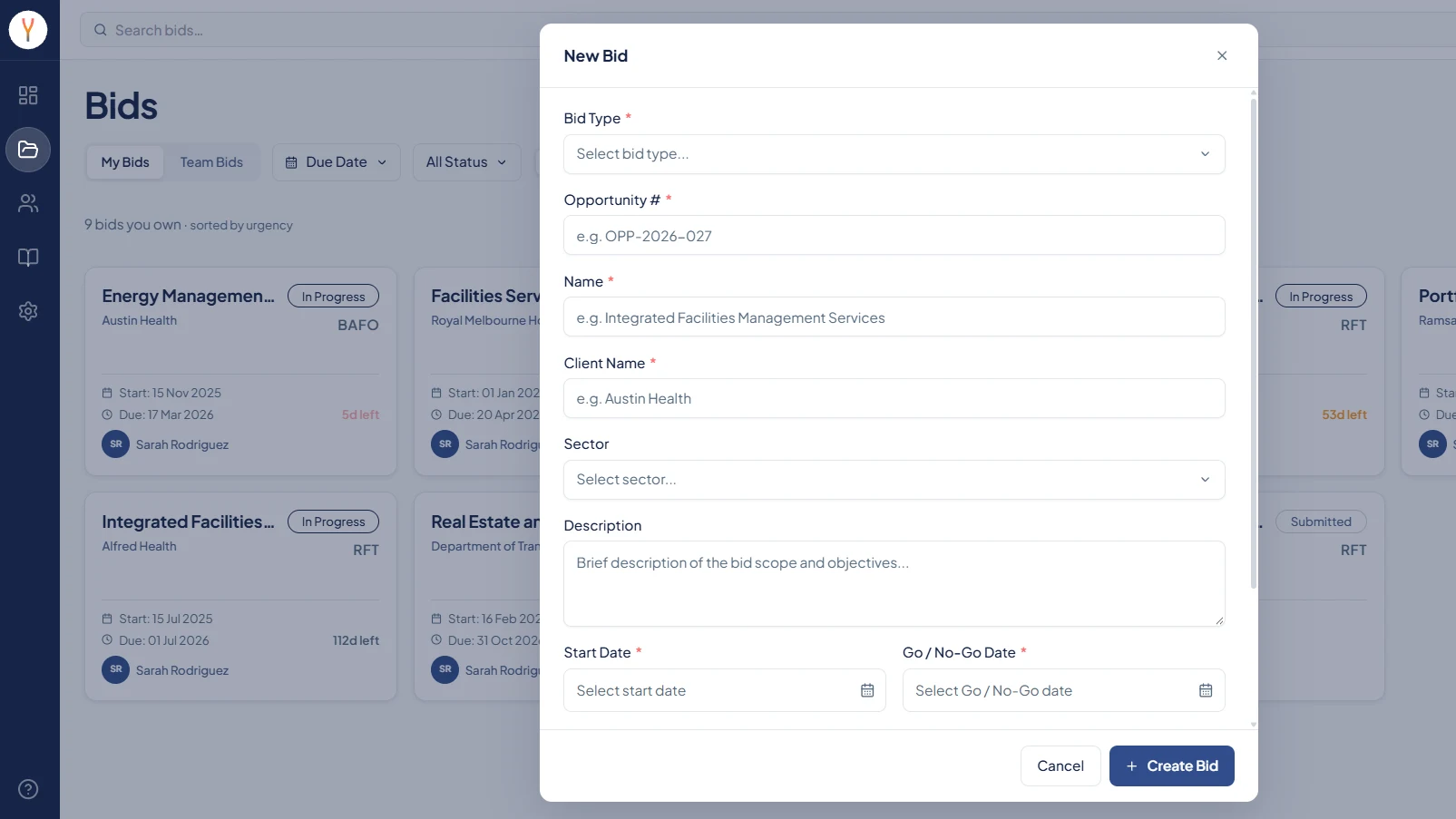Switch to Team Bids tab
The height and width of the screenshot is (819, 1456).
coord(211,162)
